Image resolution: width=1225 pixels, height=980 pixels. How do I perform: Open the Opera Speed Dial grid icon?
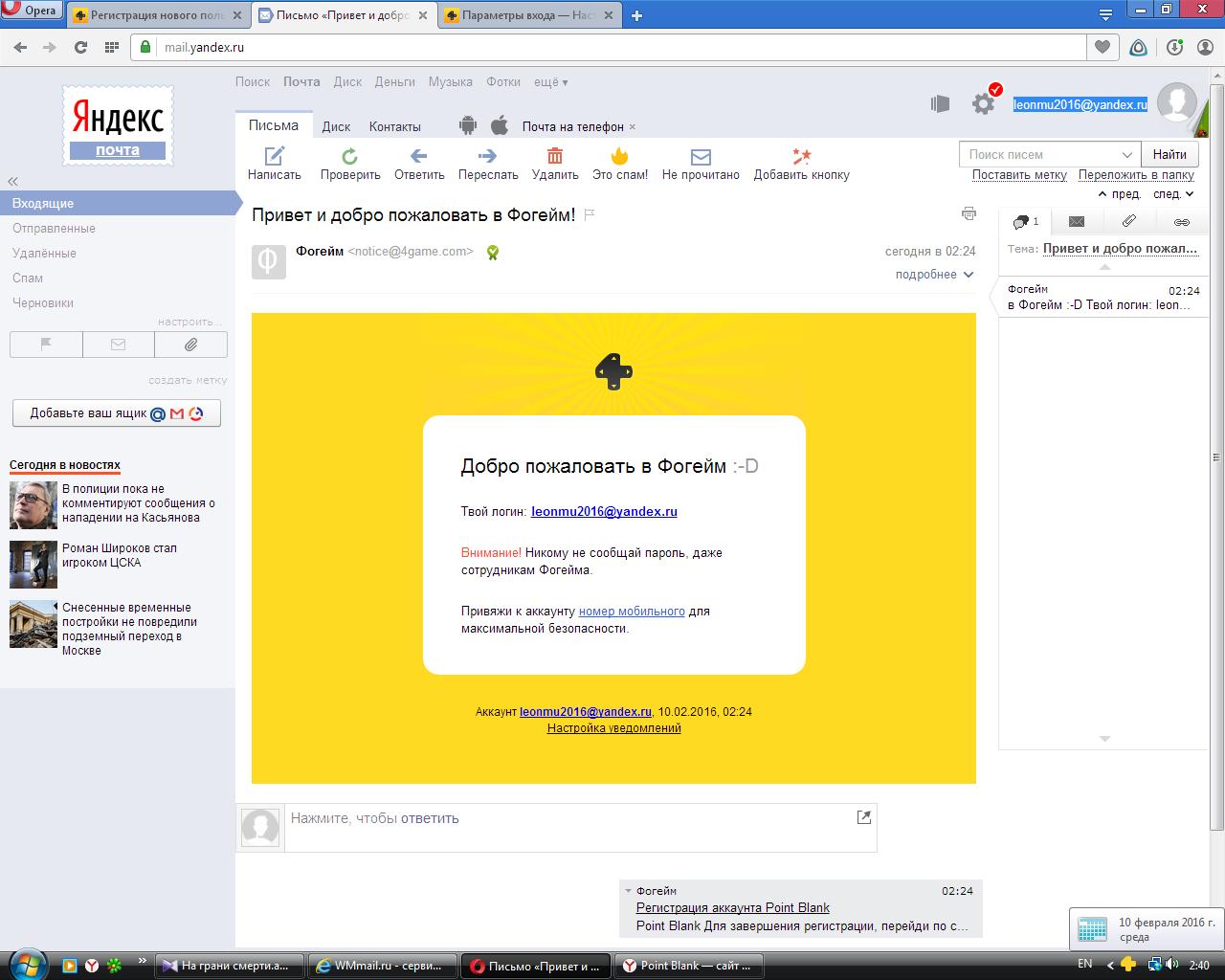tap(111, 47)
